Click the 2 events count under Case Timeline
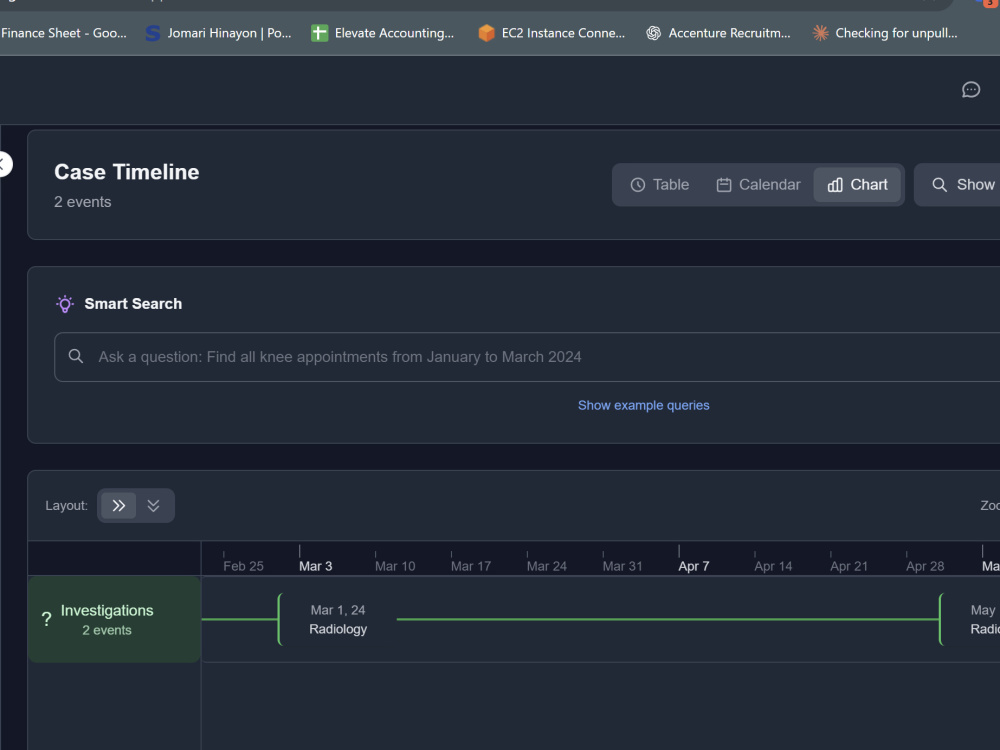1000x750 pixels. pyautogui.click(x=83, y=202)
